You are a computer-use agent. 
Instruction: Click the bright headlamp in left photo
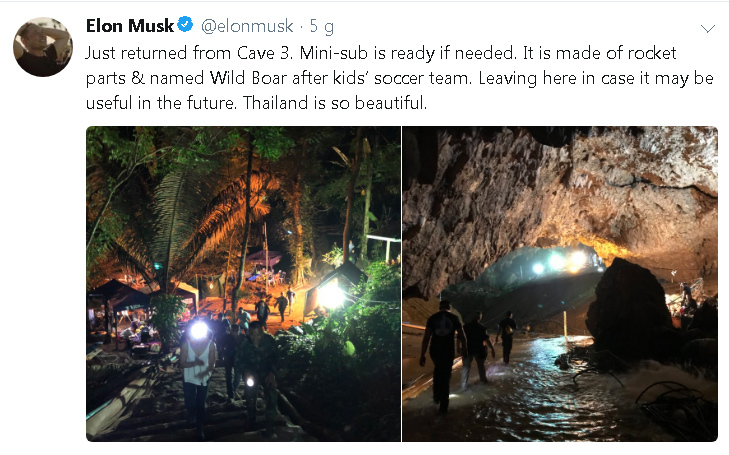point(199,330)
